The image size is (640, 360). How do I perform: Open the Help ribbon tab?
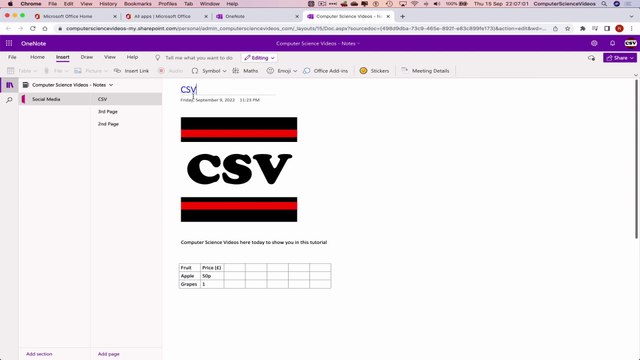pos(132,57)
